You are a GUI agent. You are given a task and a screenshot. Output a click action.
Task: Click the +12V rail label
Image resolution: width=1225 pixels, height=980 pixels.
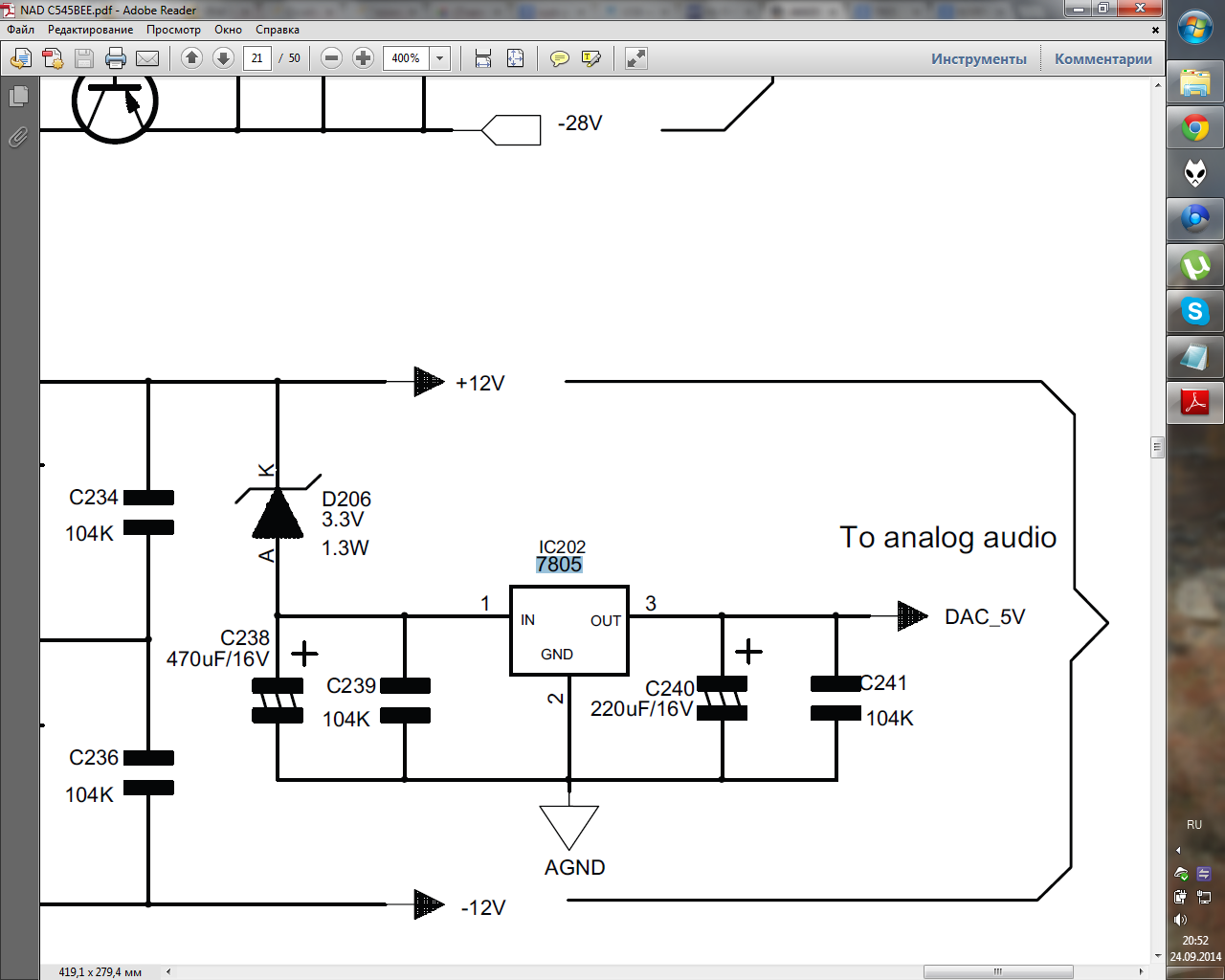point(479,384)
